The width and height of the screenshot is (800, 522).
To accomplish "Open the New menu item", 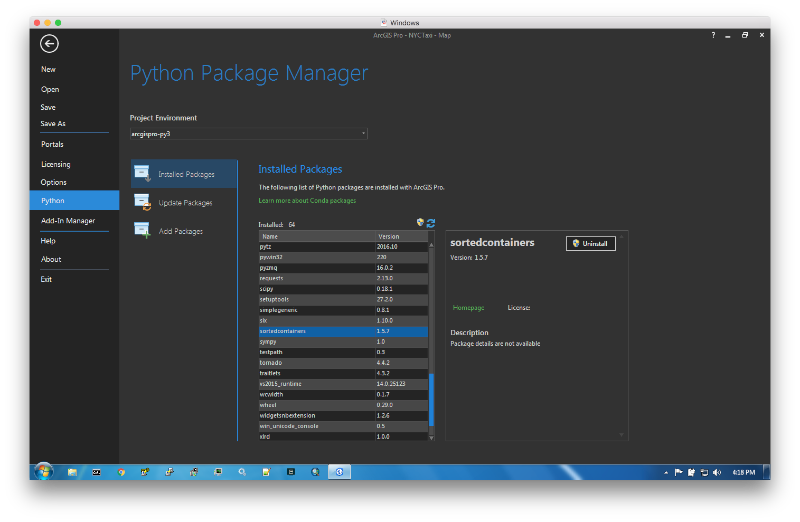I will coord(48,69).
